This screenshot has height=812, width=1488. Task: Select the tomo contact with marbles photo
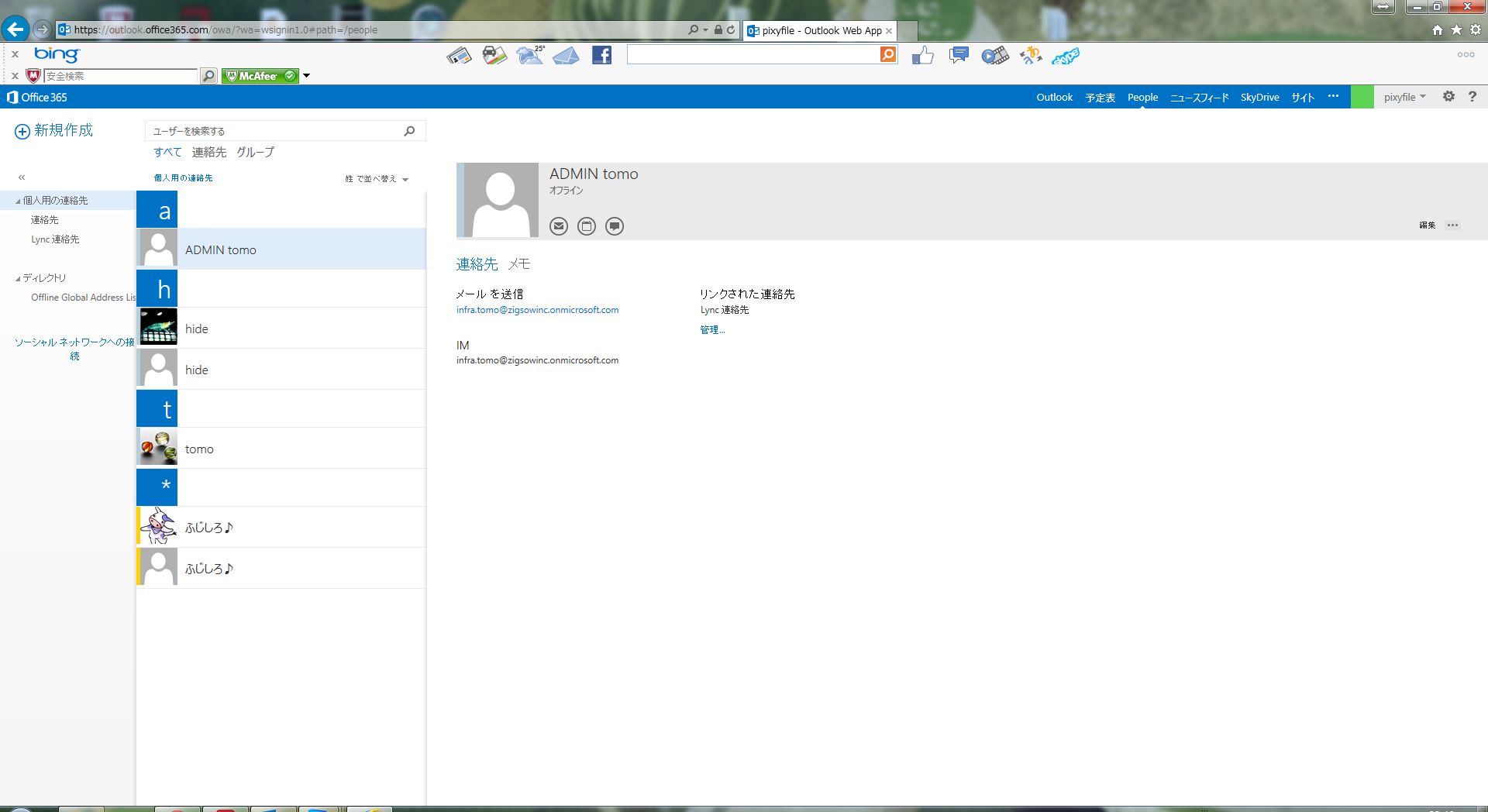point(281,449)
